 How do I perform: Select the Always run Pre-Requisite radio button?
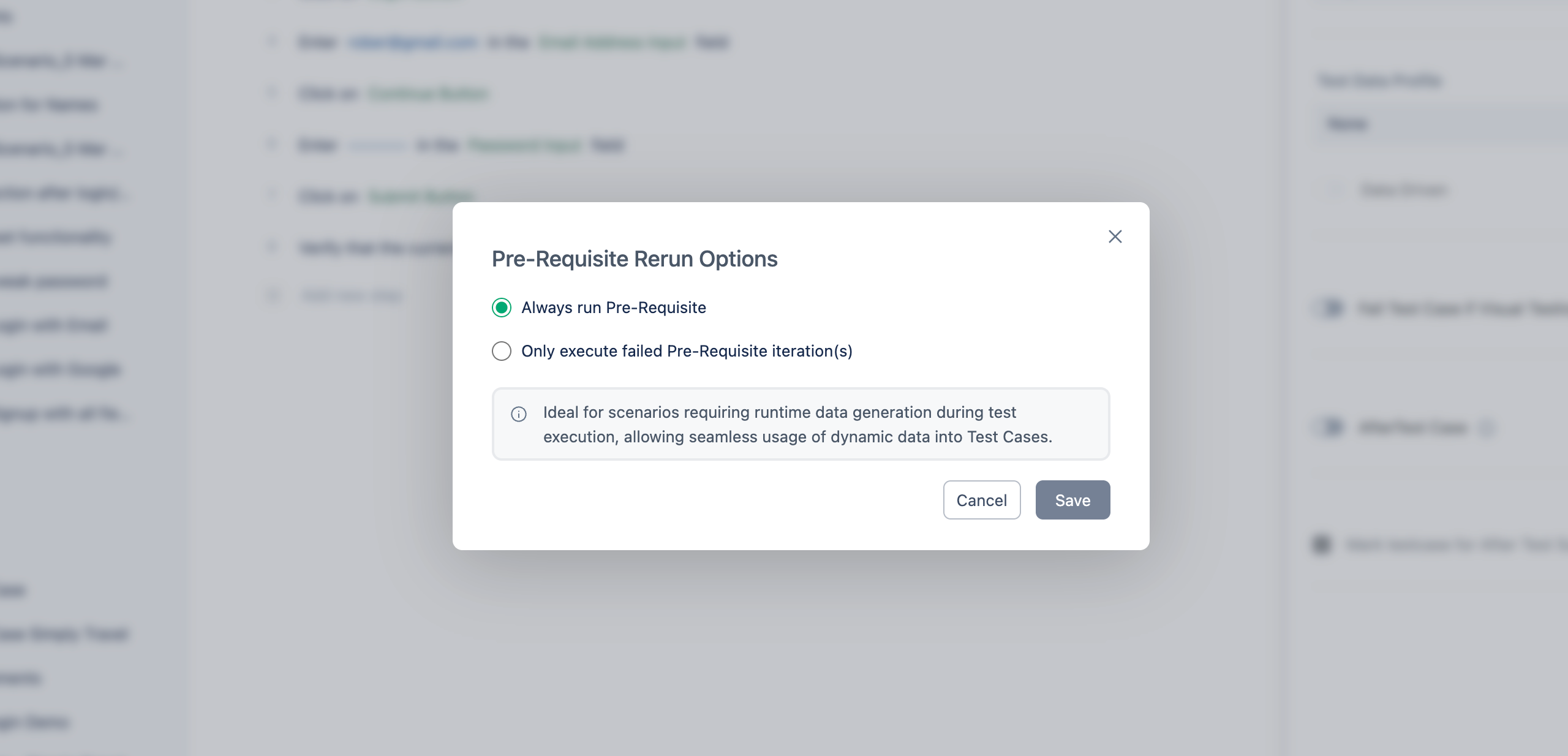[x=502, y=308]
